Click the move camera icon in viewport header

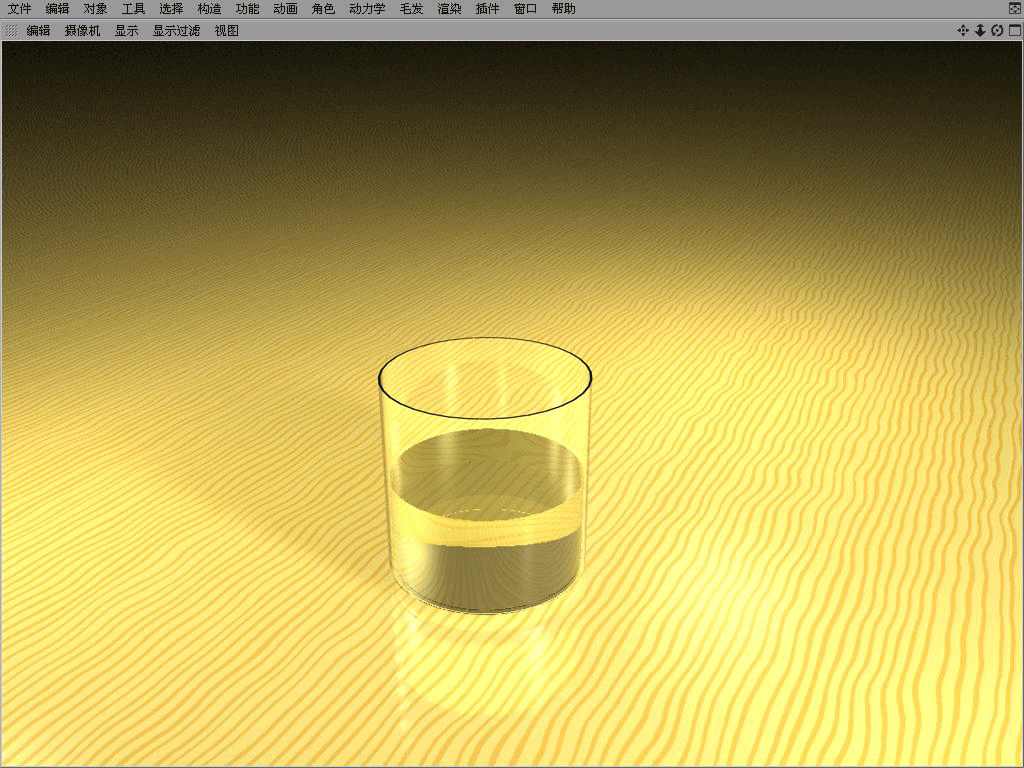coord(963,31)
